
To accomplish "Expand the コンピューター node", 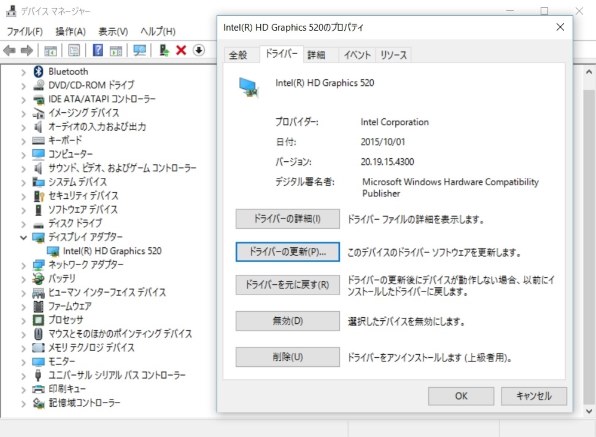I will click(x=23, y=155).
